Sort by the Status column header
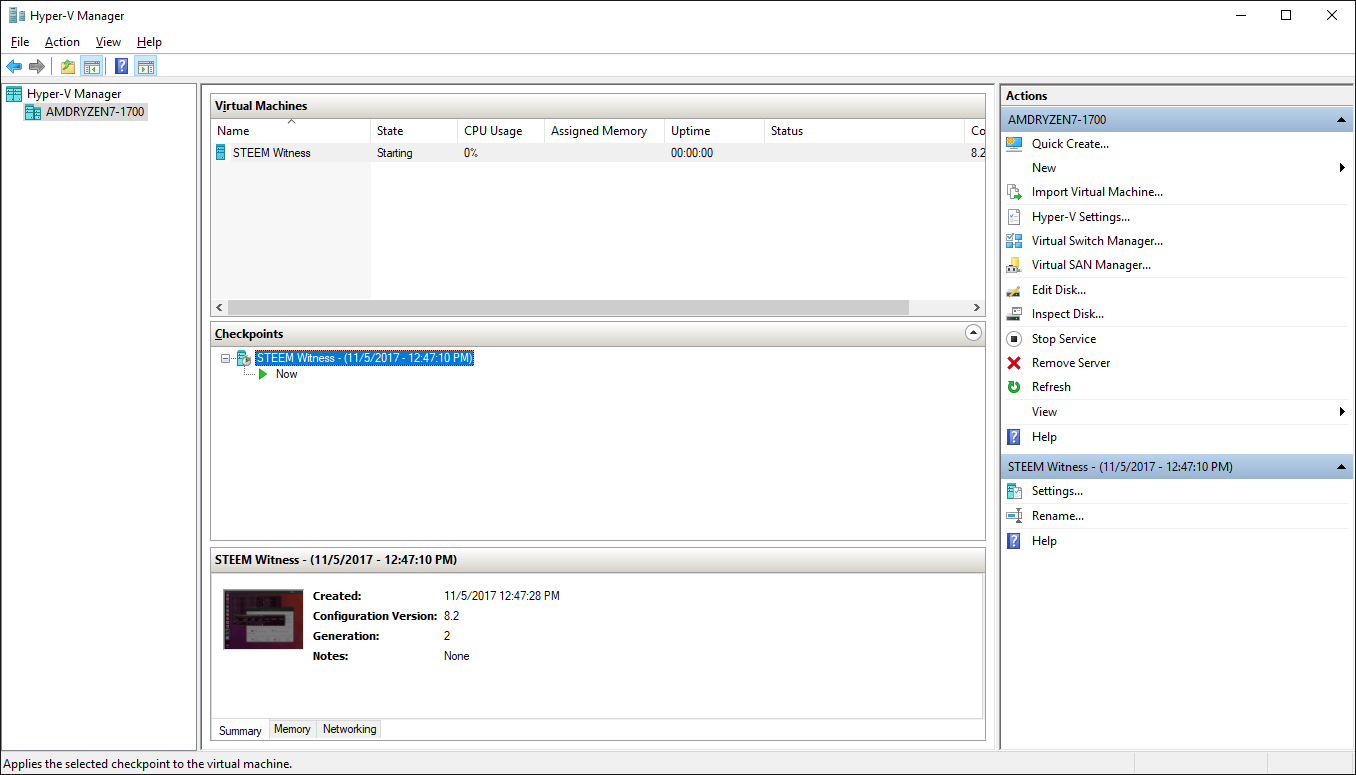1356x775 pixels. (x=865, y=131)
